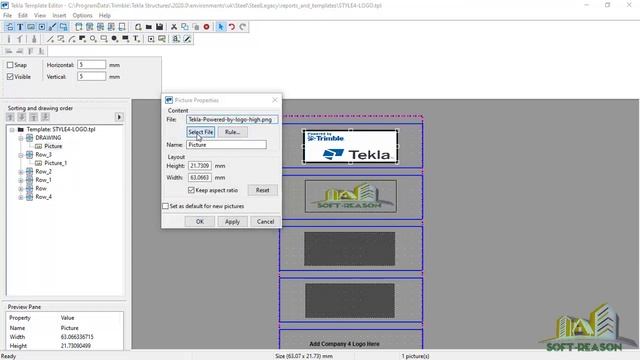This screenshot has width=640, height=360.
Task: Select the Tekla logo picture on canvas
Action: coord(351,147)
